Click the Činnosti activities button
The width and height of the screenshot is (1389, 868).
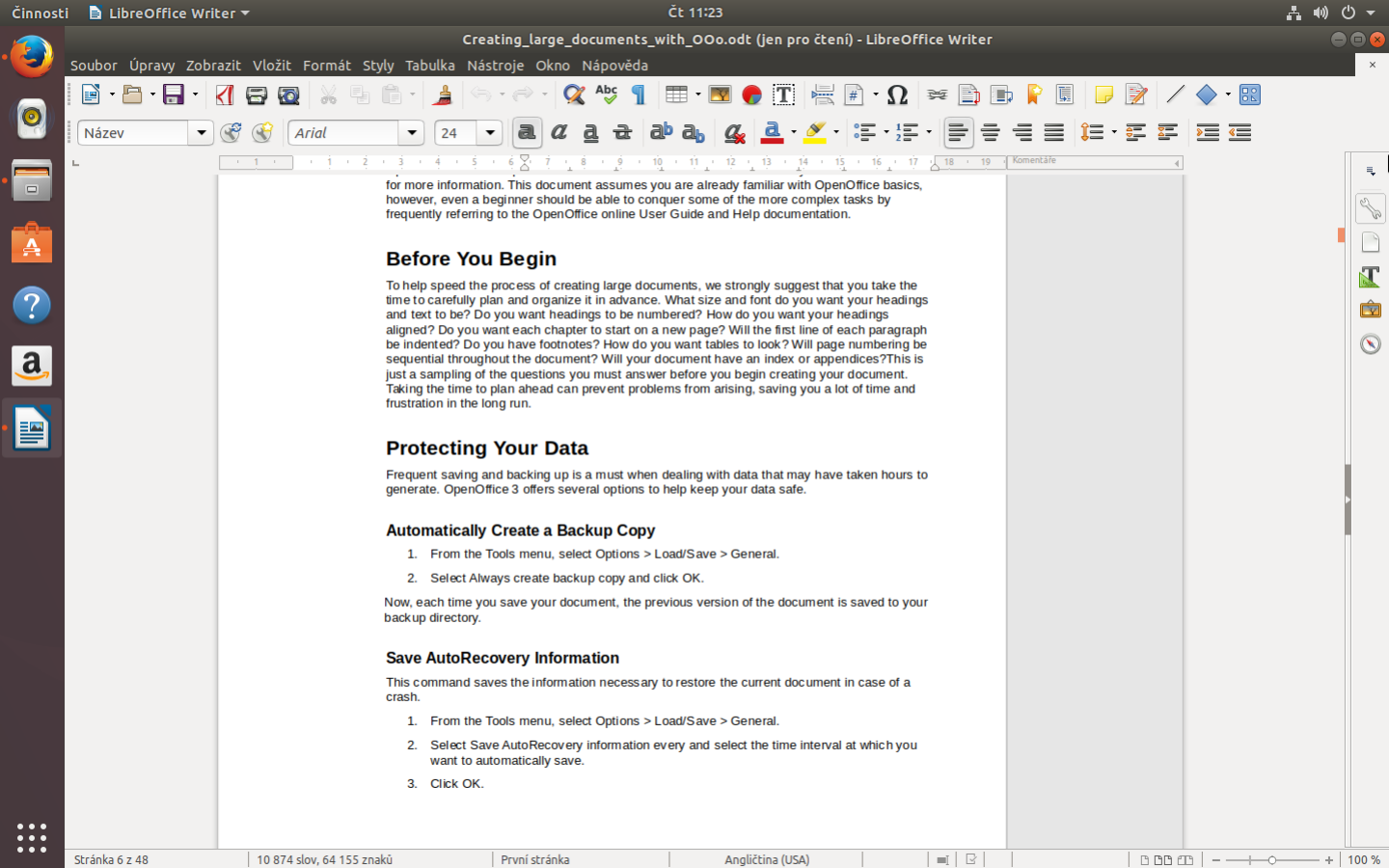40,13
